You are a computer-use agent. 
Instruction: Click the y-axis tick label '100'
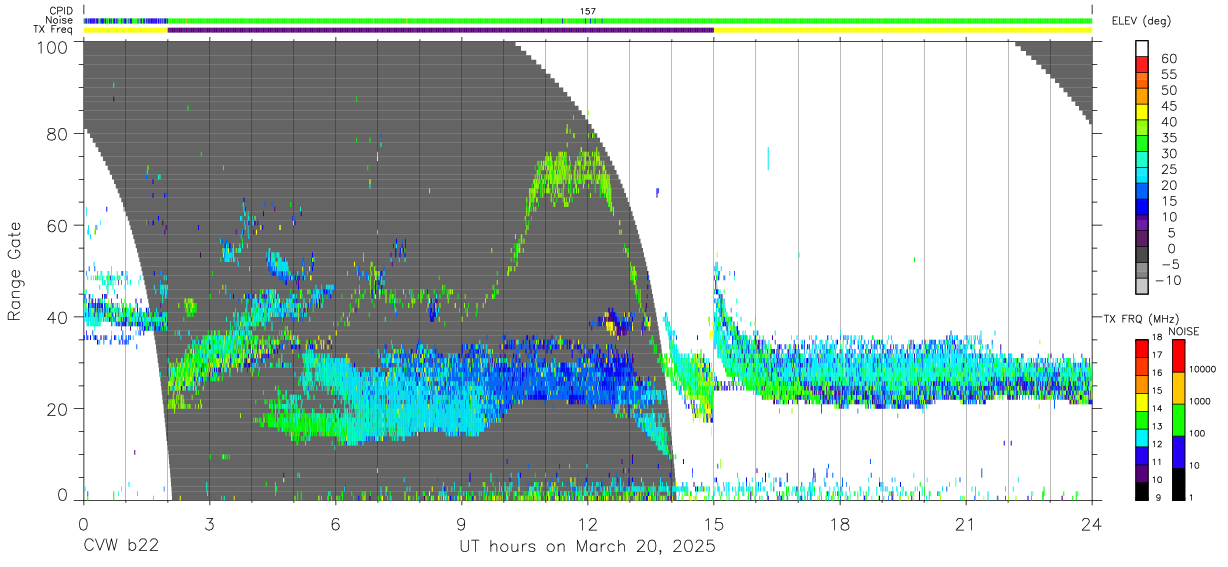pos(53,48)
